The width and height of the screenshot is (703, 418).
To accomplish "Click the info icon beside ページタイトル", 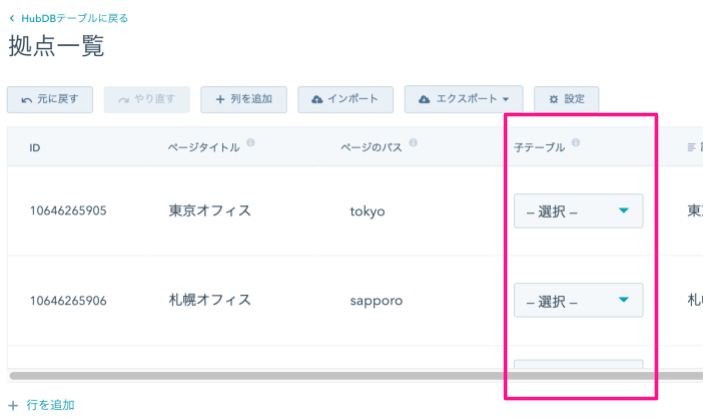I will (x=250, y=144).
